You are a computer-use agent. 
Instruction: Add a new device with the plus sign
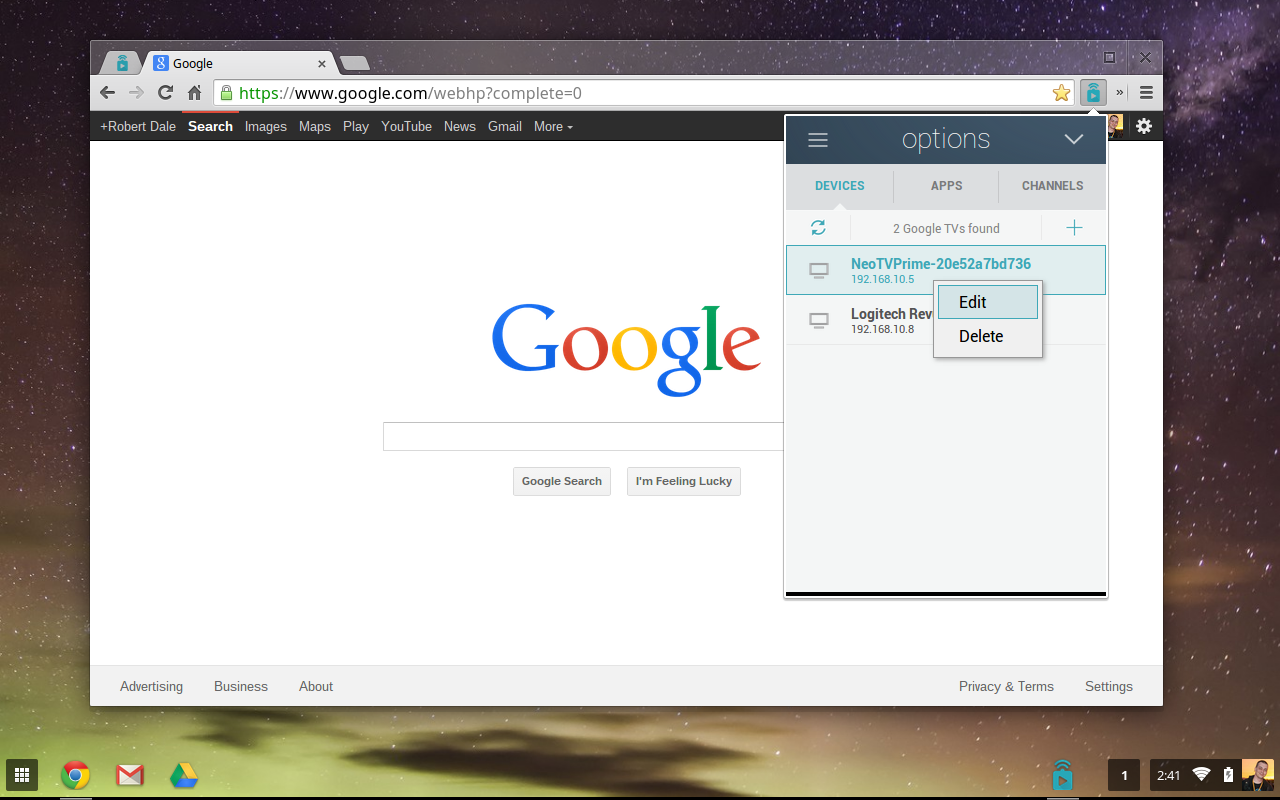tap(1073, 227)
